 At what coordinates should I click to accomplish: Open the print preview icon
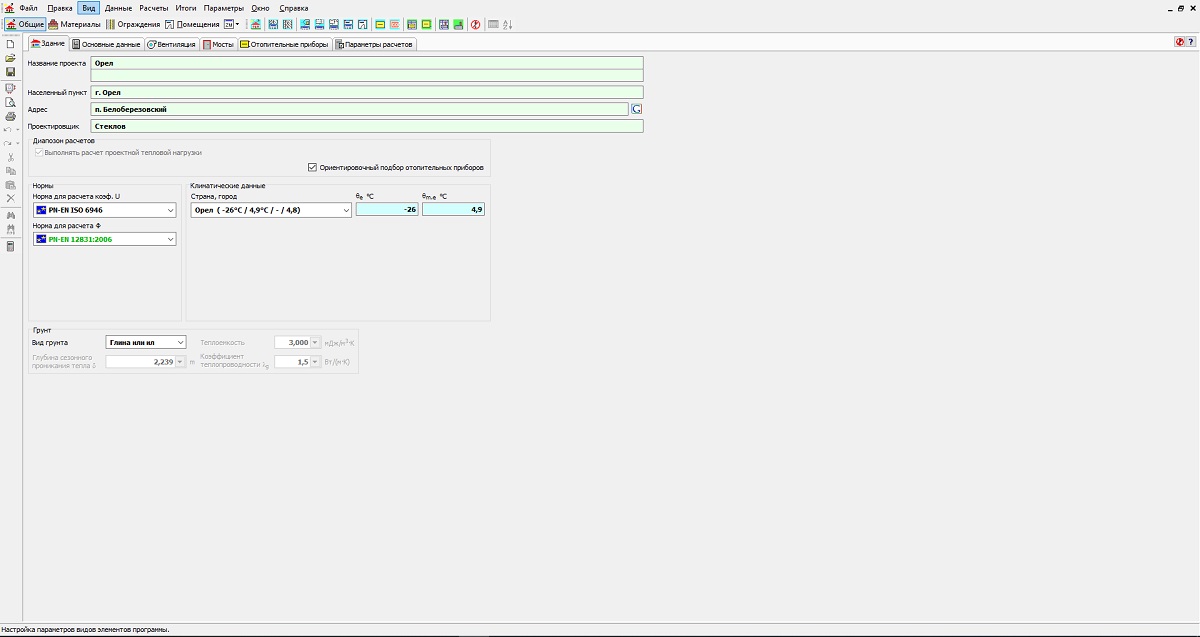pyautogui.click(x=10, y=102)
